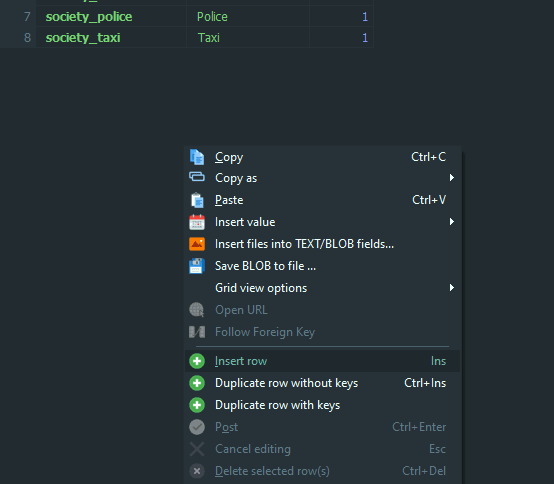This screenshot has height=484, width=554.
Task: Click the orange Insert files image icon
Action: point(197,244)
